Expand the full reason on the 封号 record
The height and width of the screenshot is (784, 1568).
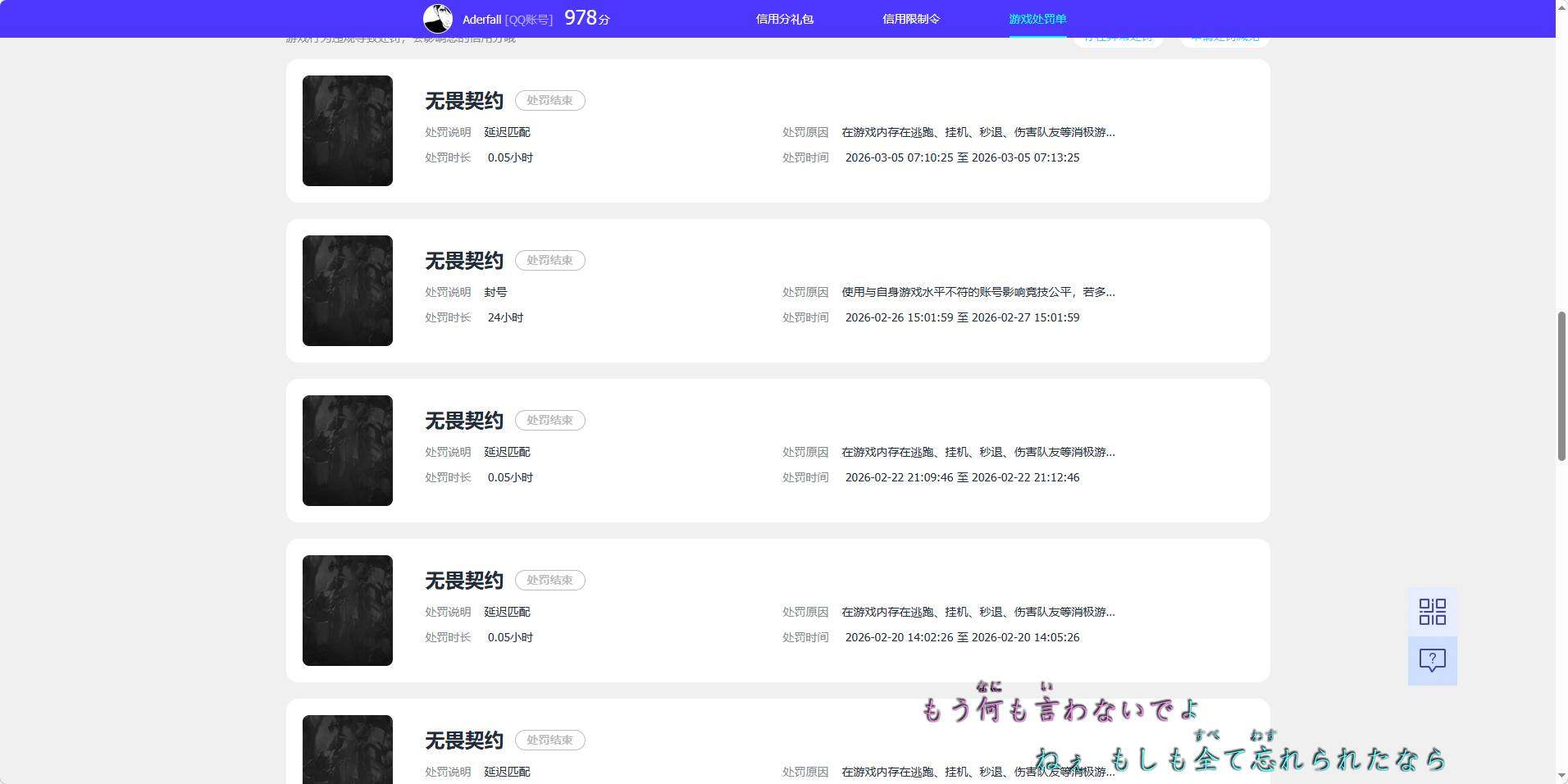pos(978,292)
